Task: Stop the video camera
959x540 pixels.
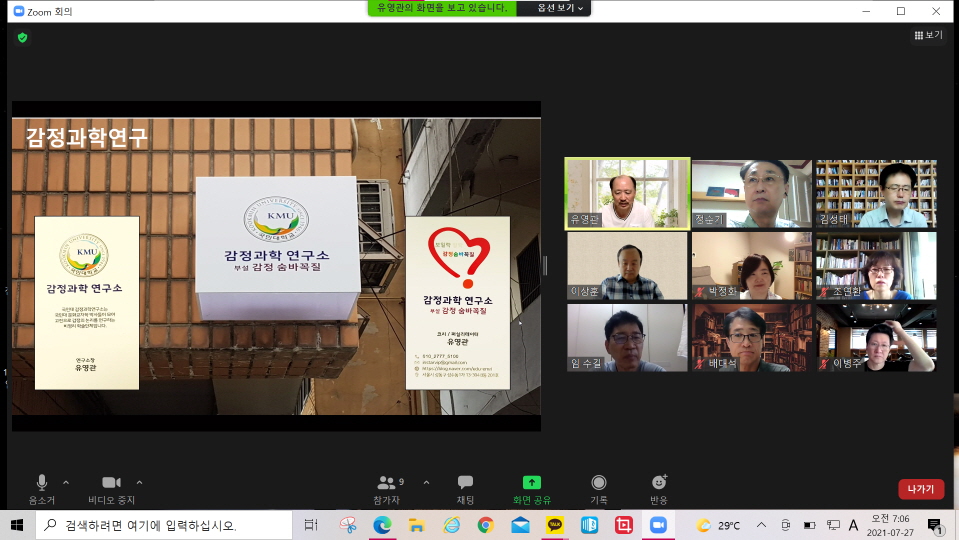Action: 111,483
